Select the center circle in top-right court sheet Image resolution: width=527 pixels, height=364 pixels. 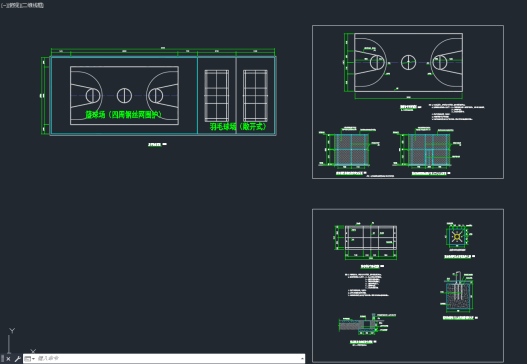coord(408,63)
